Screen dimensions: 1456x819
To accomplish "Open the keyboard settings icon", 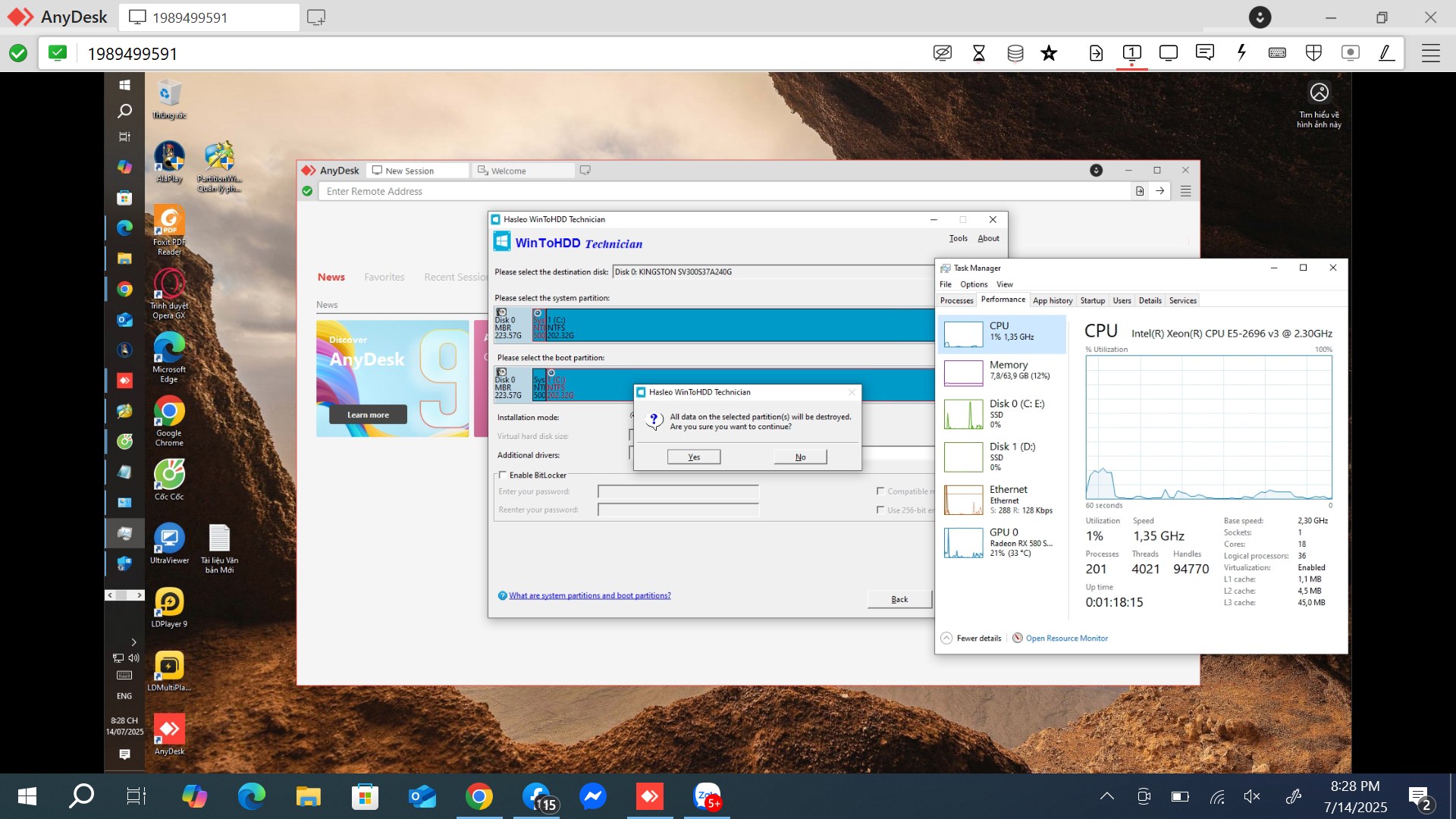I will 1277,53.
